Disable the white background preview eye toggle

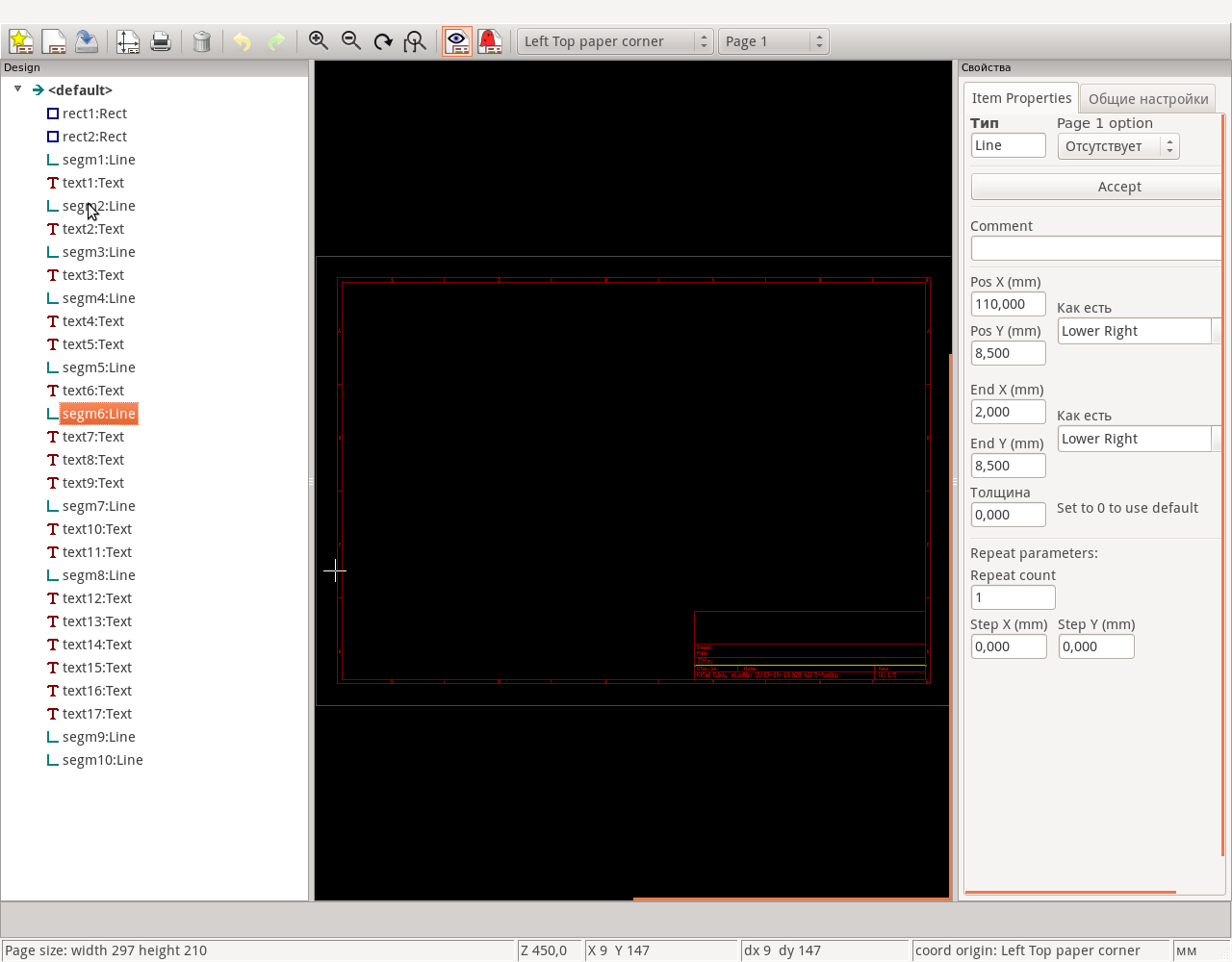click(x=456, y=40)
